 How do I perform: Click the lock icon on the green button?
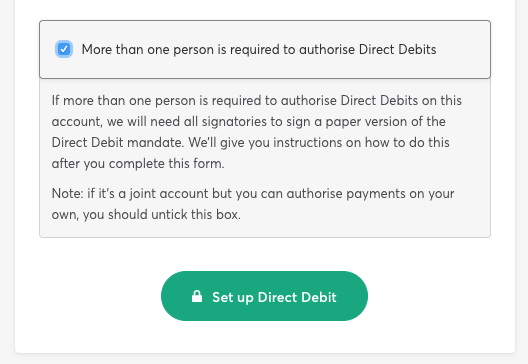click(197, 296)
